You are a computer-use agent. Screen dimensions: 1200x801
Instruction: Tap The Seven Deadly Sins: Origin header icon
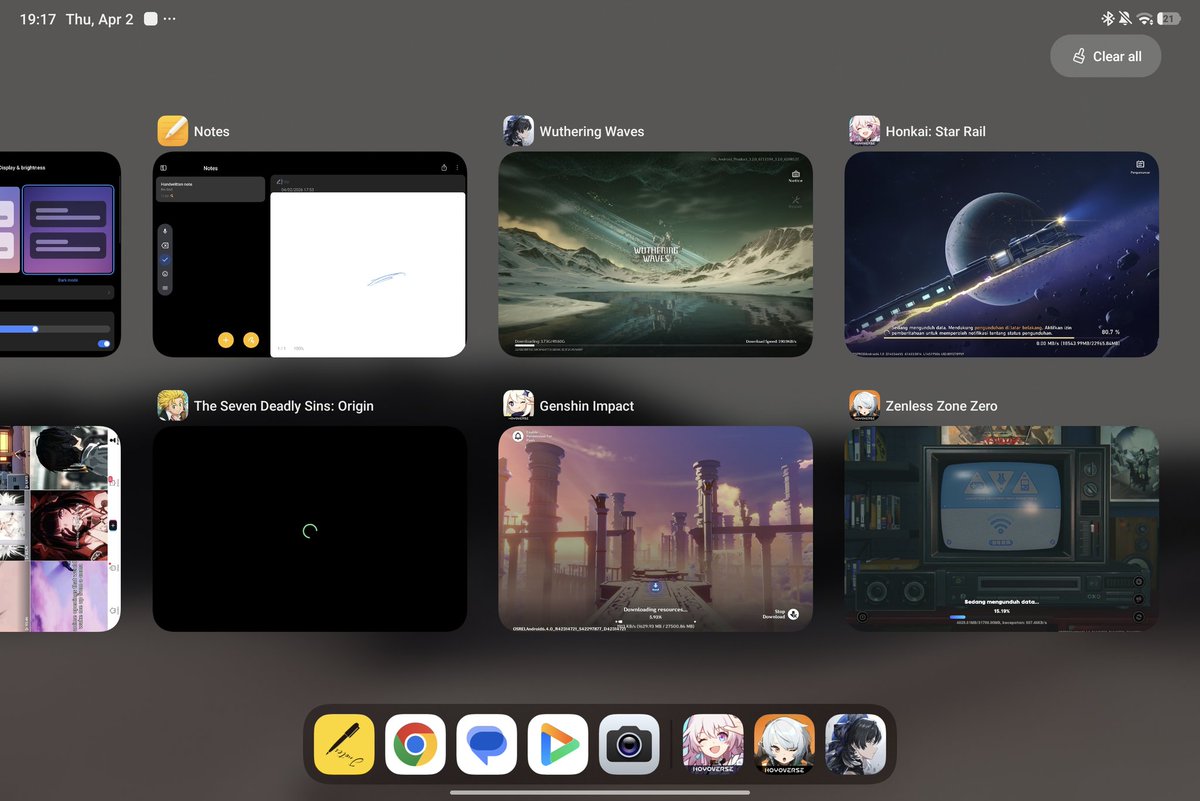pyautogui.click(x=173, y=405)
